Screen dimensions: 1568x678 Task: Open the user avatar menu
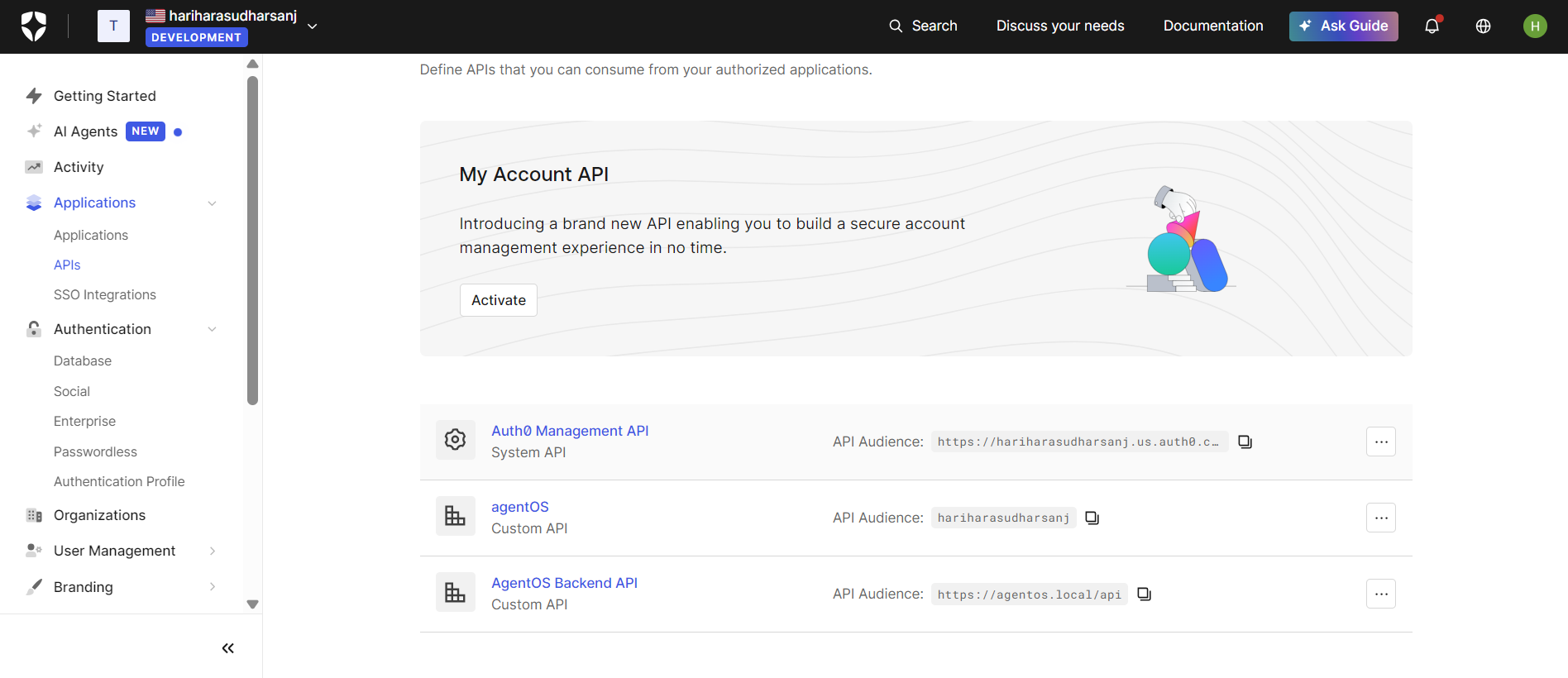(1534, 26)
